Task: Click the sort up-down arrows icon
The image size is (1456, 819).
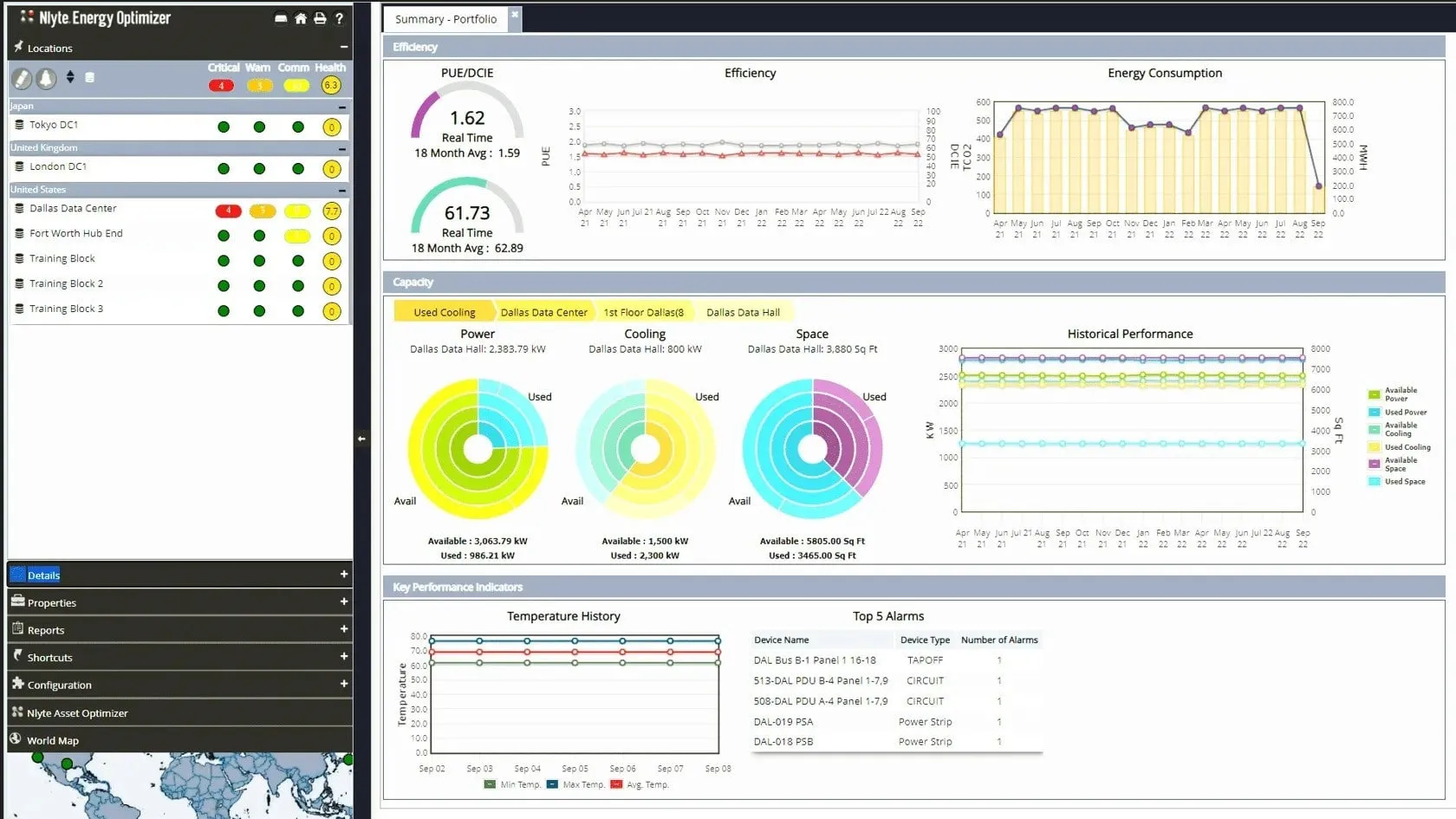Action: click(70, 78)
